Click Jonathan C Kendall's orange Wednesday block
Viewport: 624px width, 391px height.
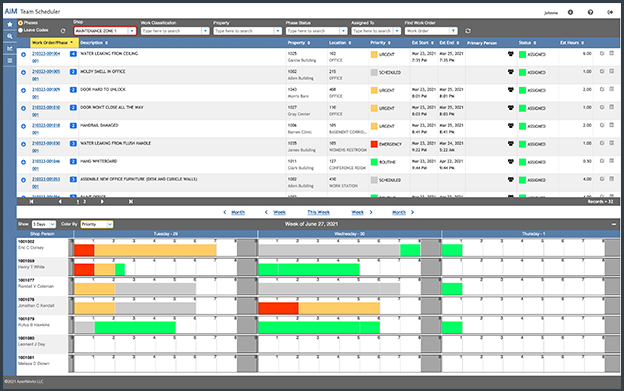pos(339,308)
